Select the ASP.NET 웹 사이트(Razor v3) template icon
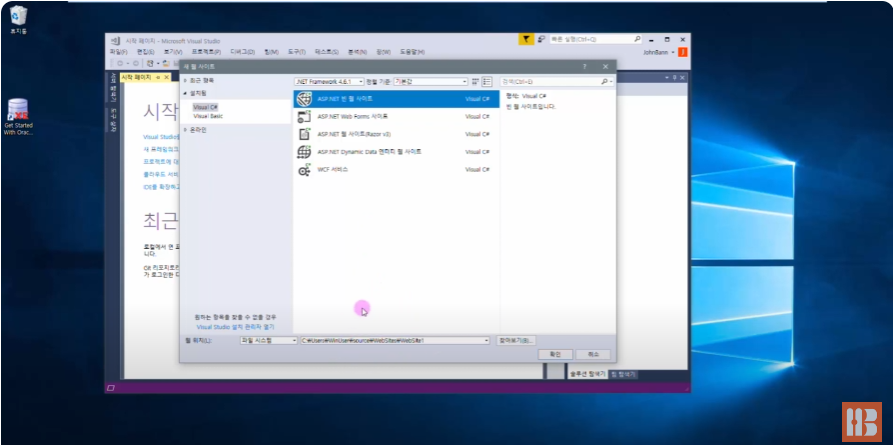 click(x=305, y=134)
